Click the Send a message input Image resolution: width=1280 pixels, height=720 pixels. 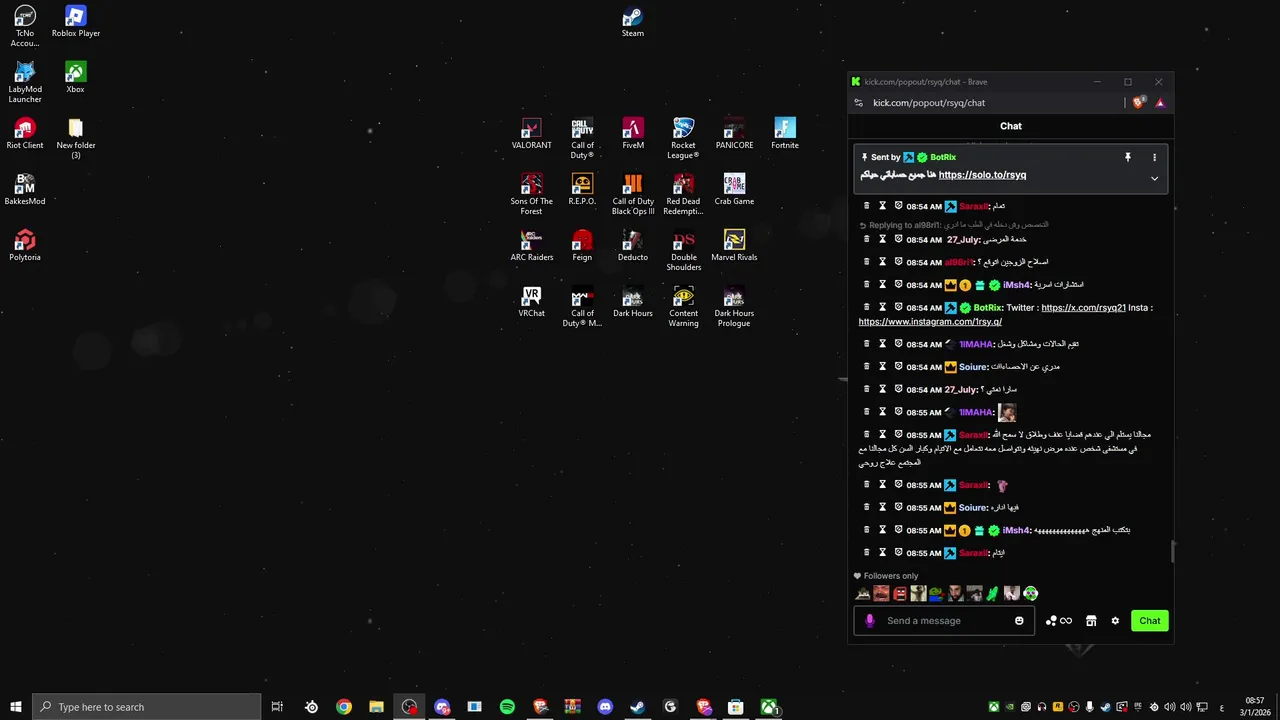tap(946, 621)
